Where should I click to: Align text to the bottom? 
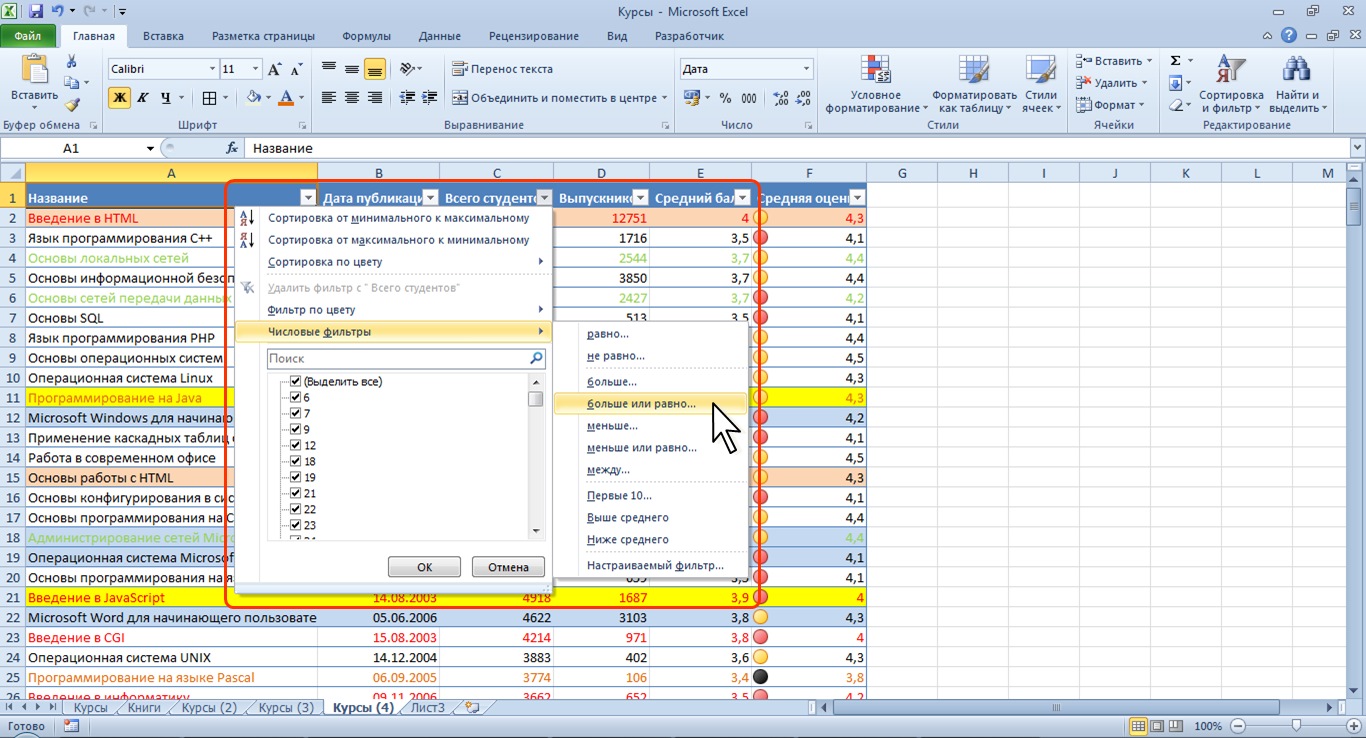(x=375, y=69)
